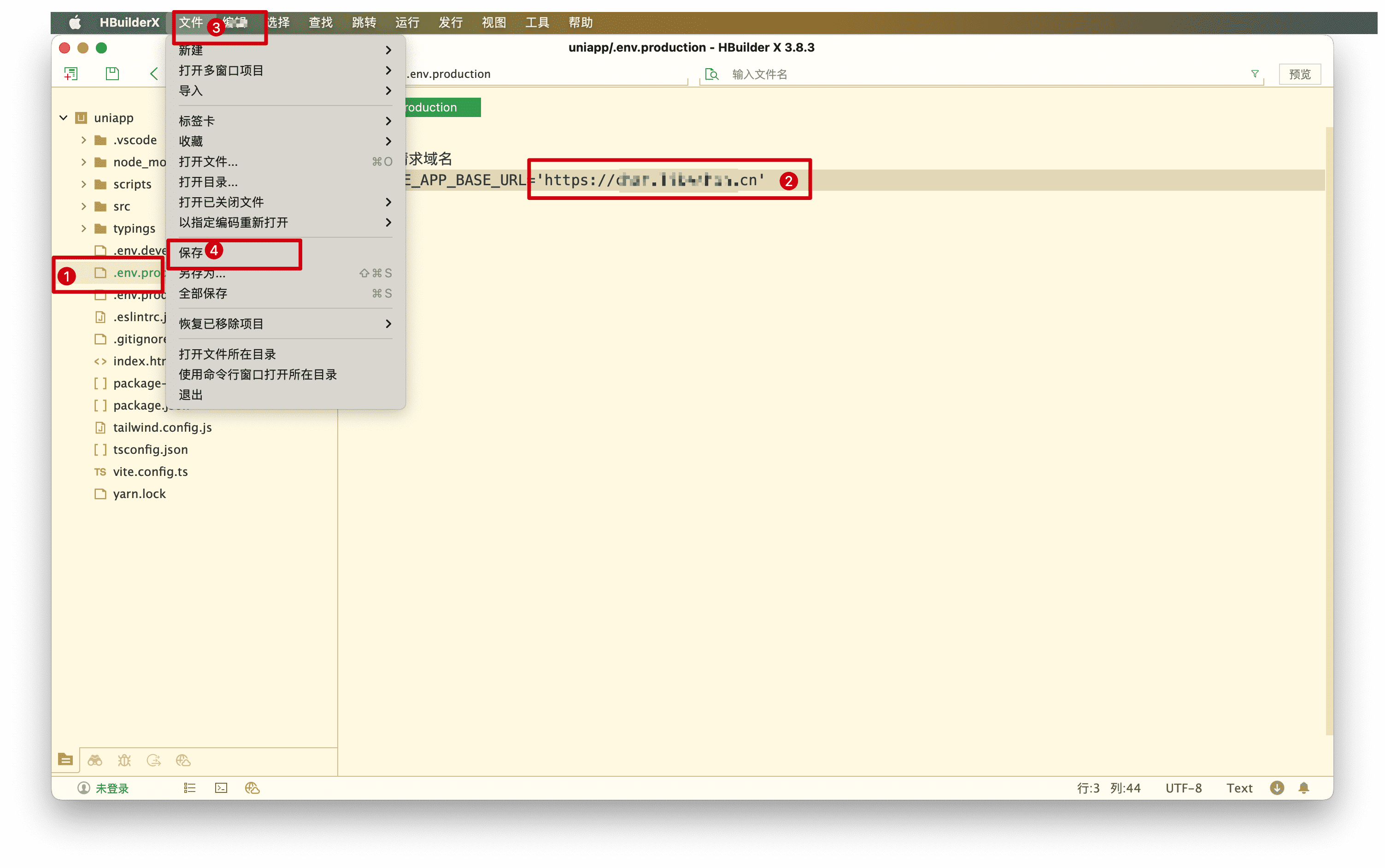Click the vite.config.ts TS file icon
Viewport: 1385px width, 868px height.
(x=100, y=472)
